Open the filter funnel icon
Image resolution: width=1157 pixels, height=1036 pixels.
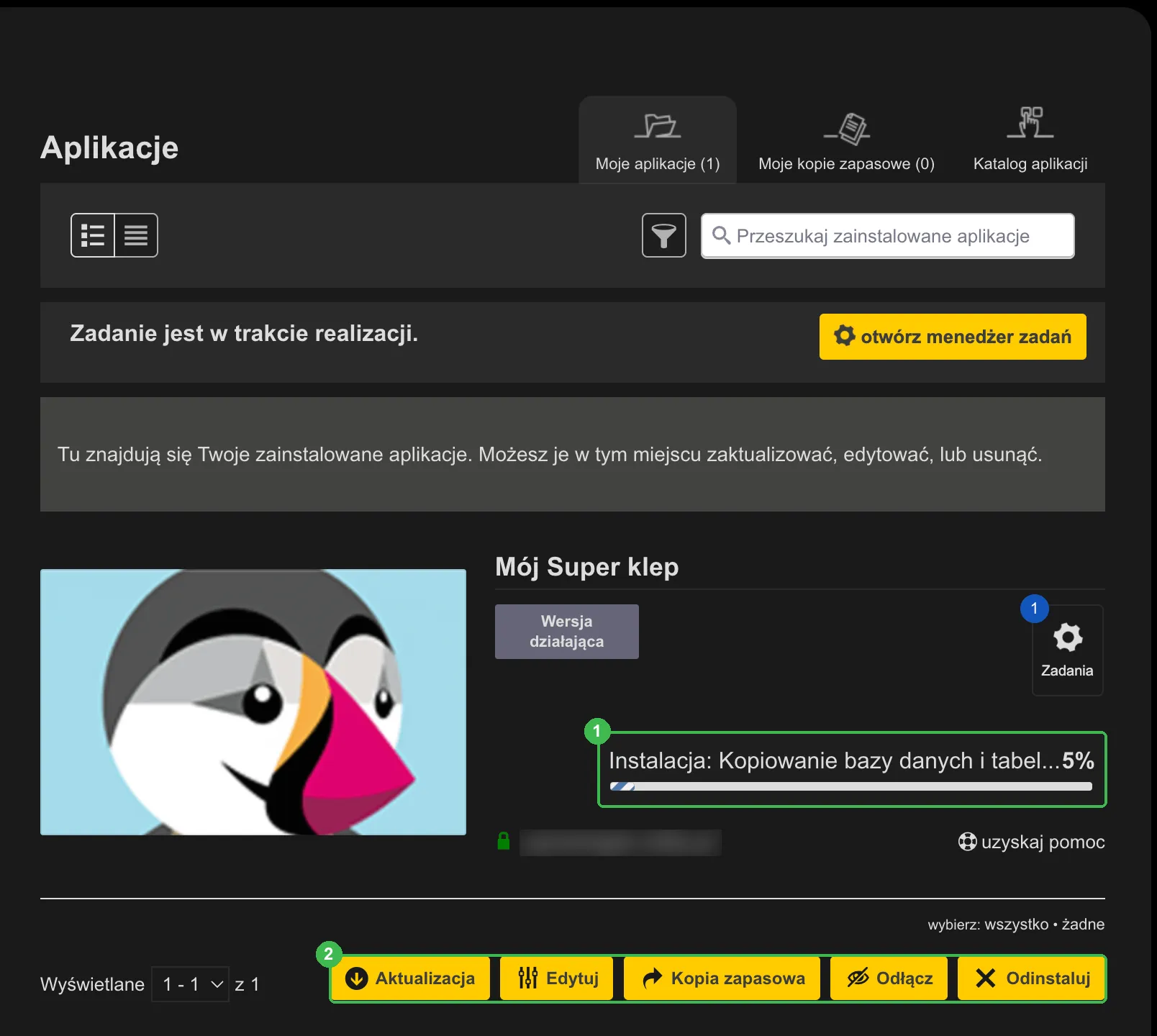pos(663,235)
